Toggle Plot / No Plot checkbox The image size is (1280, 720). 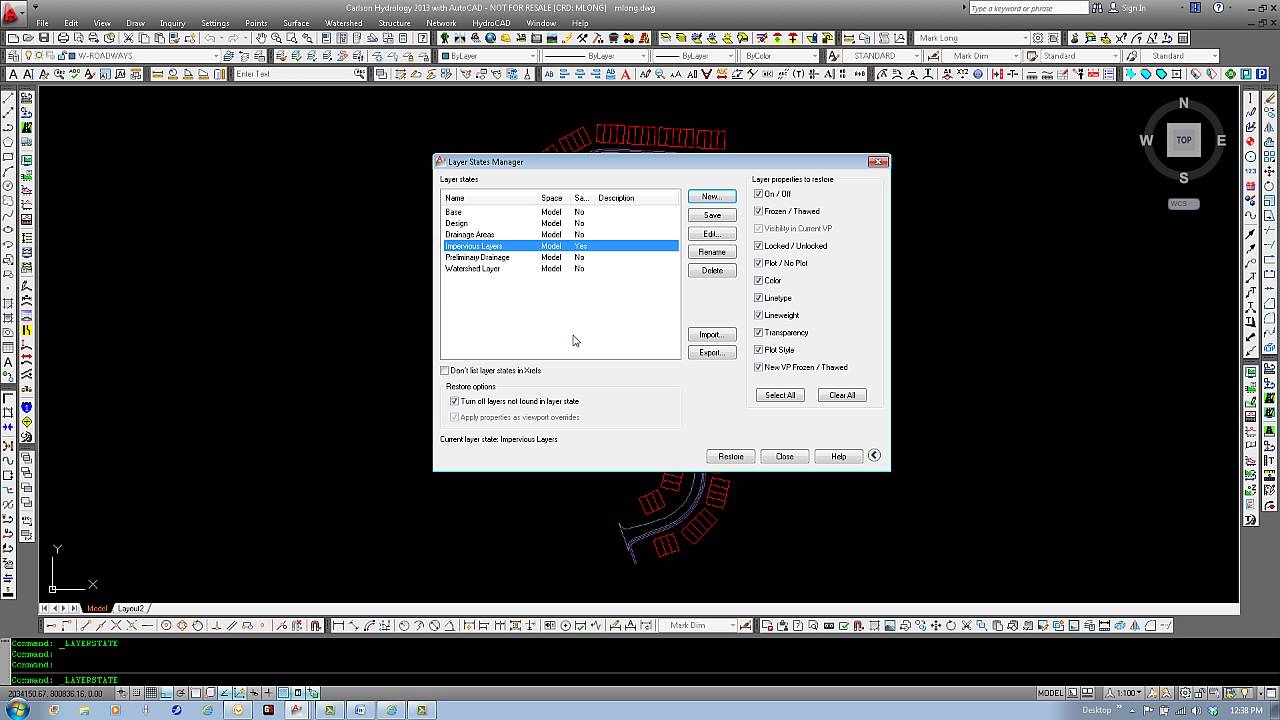[x=758, y=263]
